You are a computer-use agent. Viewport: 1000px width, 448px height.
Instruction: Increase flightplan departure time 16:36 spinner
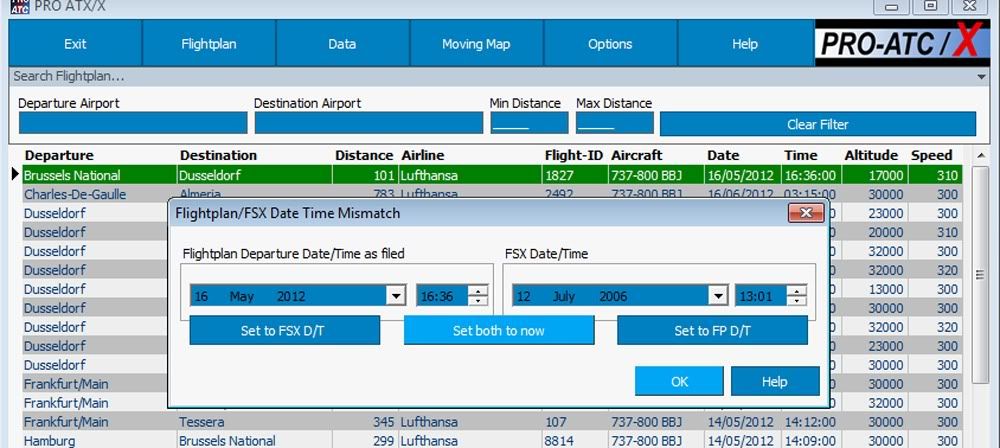click(x=478, y=290)
